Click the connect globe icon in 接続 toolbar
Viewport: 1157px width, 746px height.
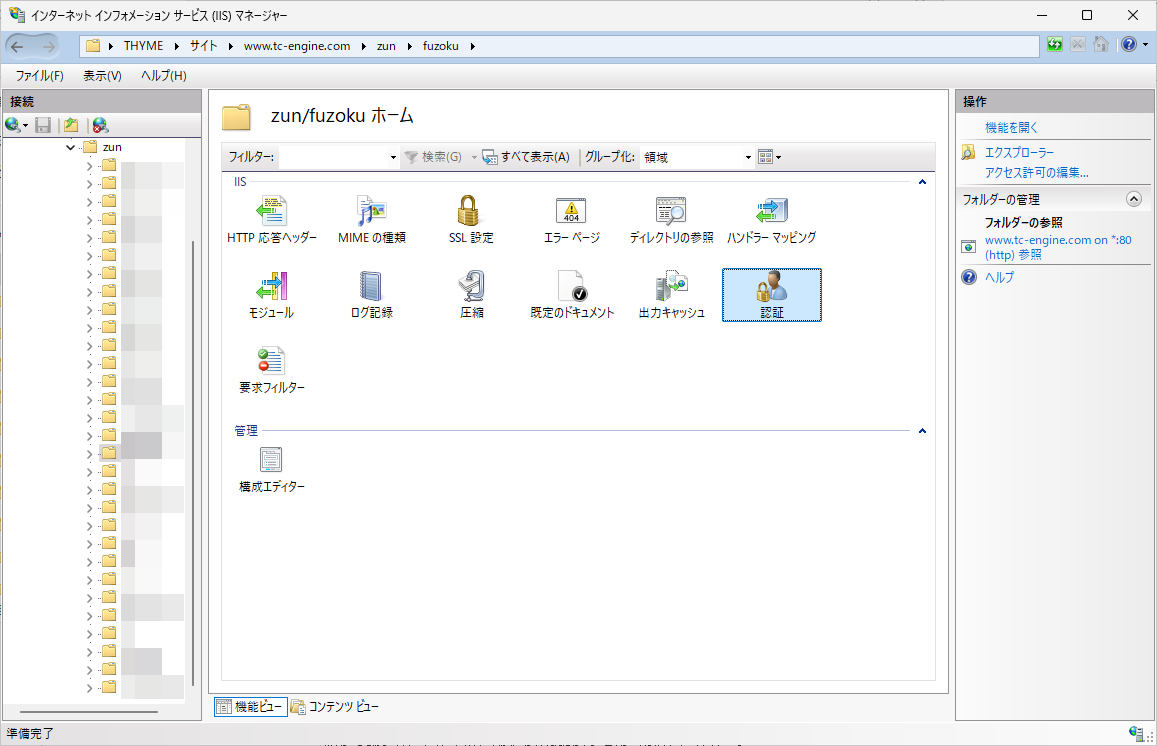coord(13,125)
